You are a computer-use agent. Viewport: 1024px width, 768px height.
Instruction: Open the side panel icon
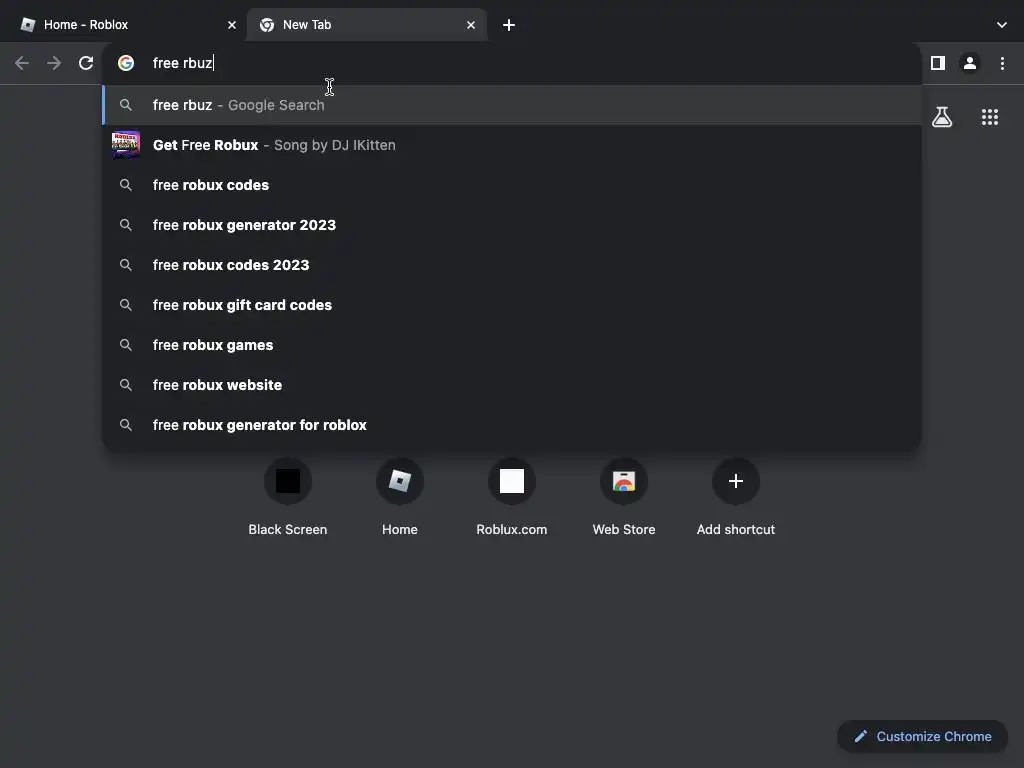[x=938, y=63]
